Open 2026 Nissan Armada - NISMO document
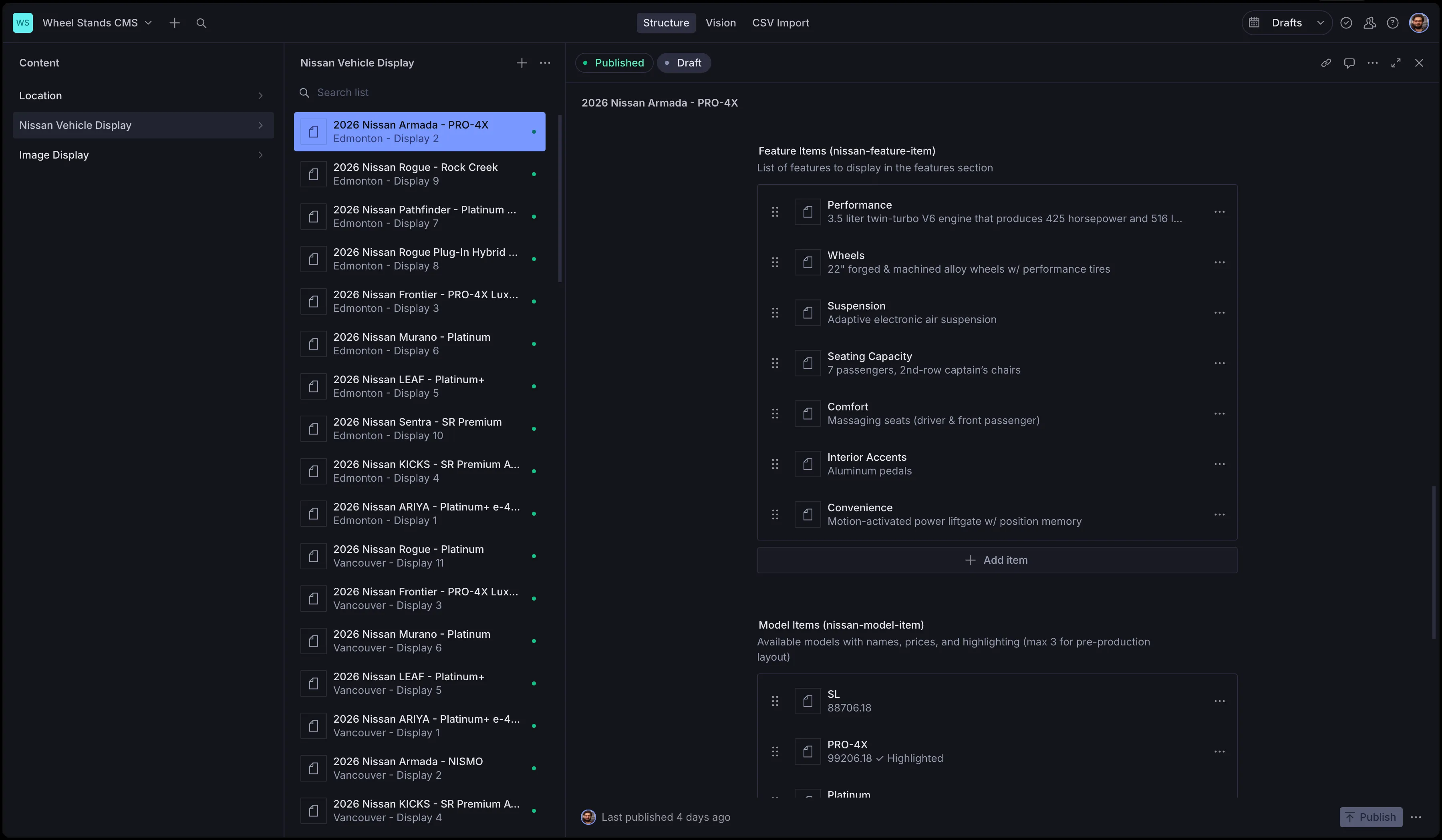 [x=419, y=768]
